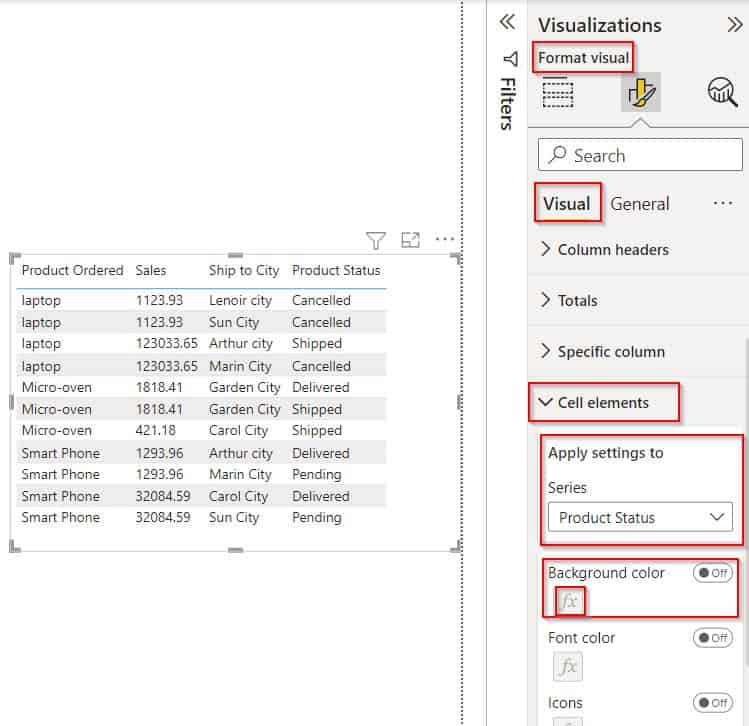Open more options ellipsis beside General tab
This screenshot has width=749, height=726.
(x=723, y=203)
